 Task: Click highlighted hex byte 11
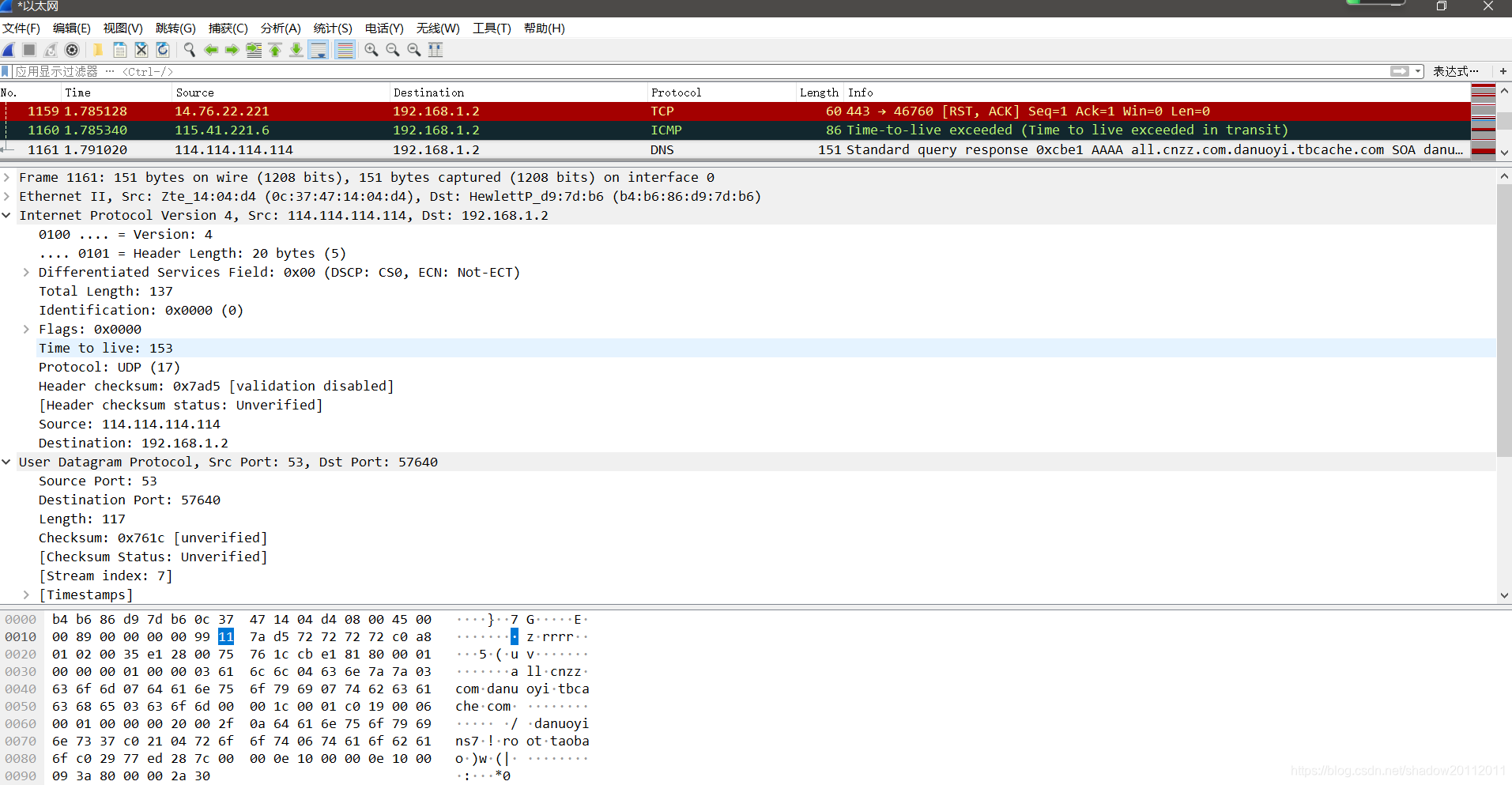click(x=226, y=636)
